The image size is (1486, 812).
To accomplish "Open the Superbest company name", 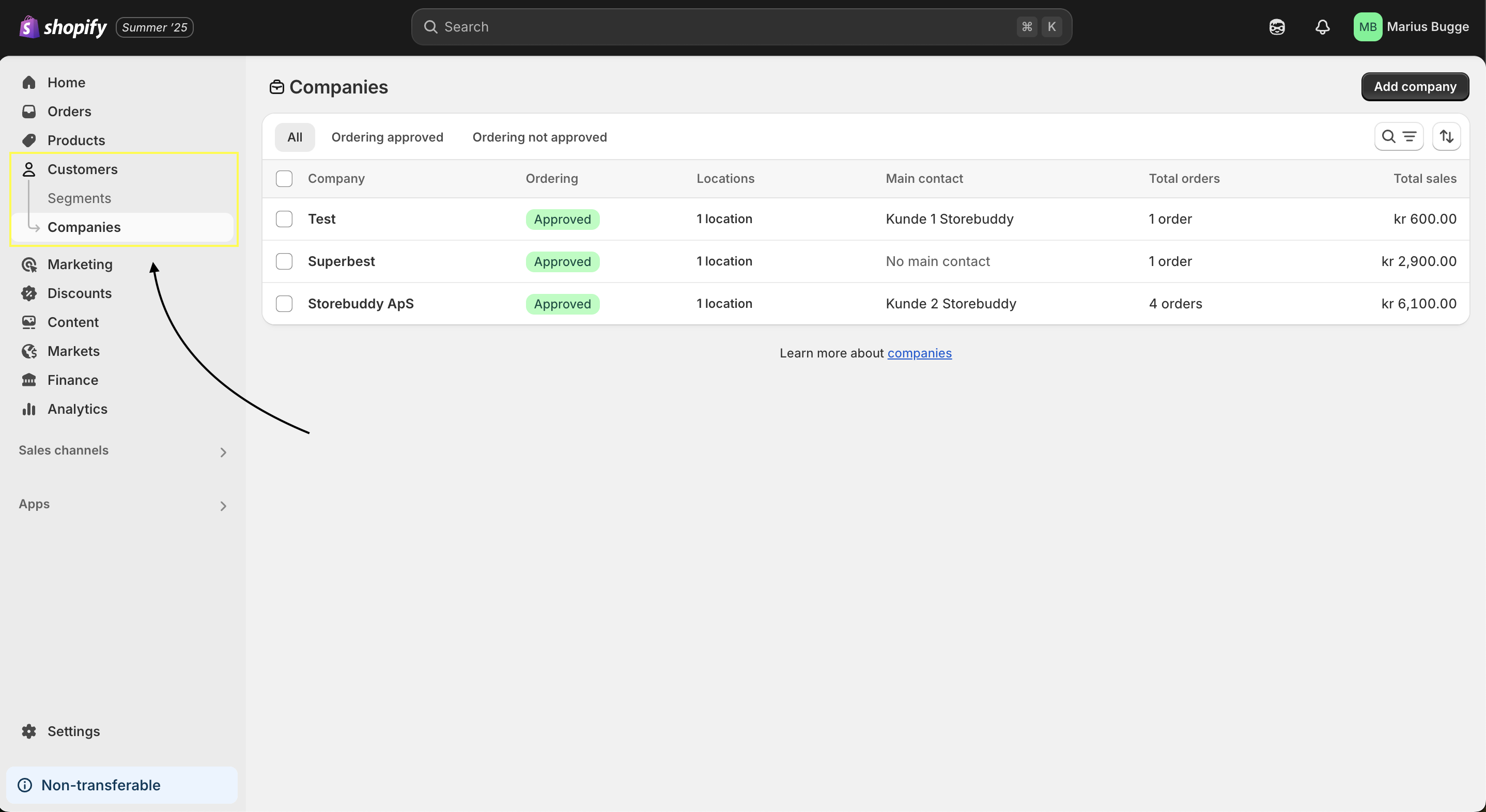I will (341, 261).
